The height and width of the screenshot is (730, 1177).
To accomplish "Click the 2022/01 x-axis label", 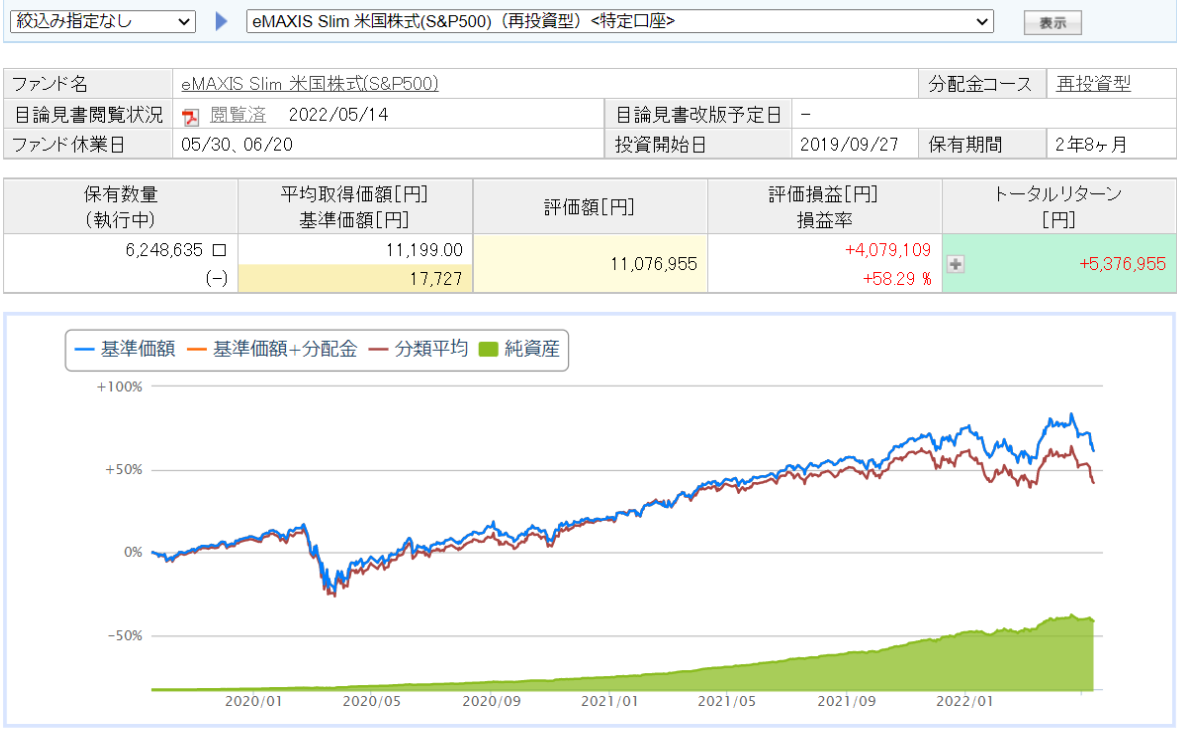I will 964,701.
